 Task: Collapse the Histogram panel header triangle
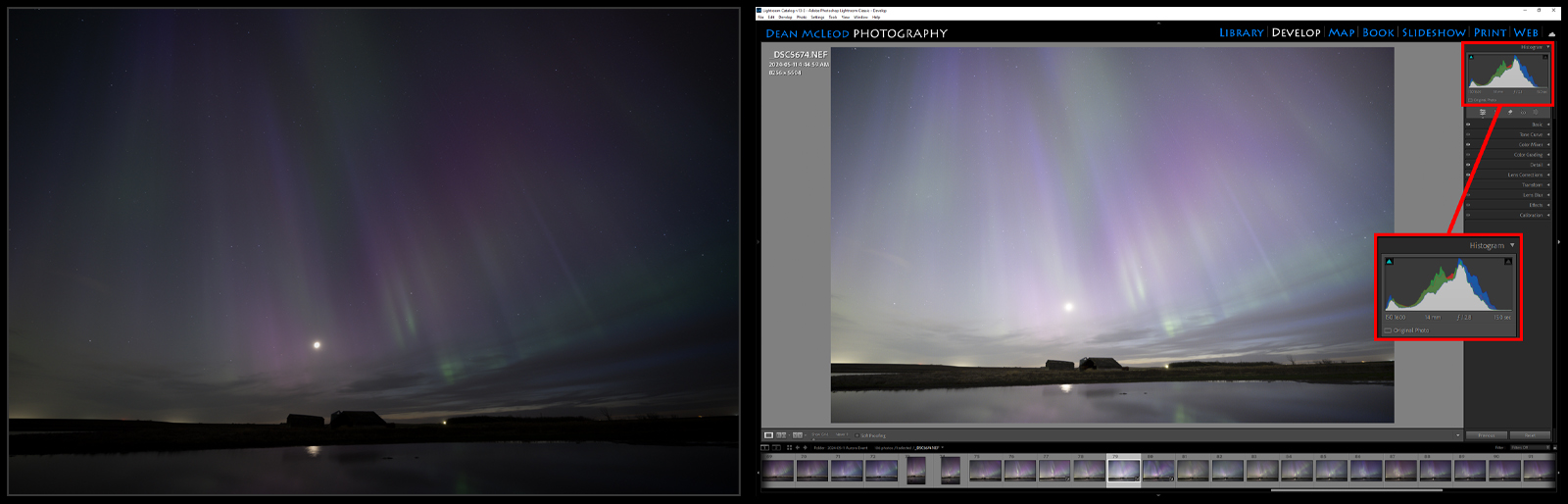(x=1548, y=47)
